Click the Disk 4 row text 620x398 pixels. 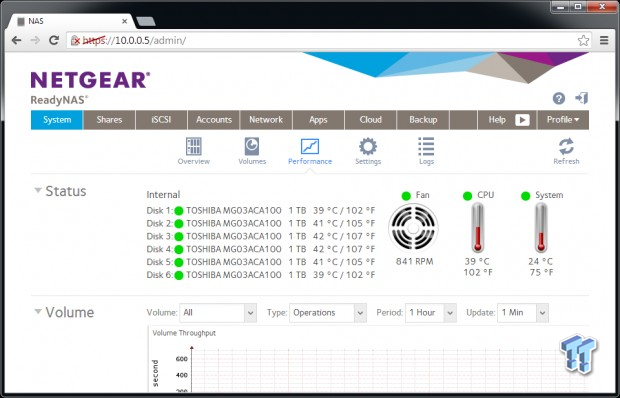261,249
